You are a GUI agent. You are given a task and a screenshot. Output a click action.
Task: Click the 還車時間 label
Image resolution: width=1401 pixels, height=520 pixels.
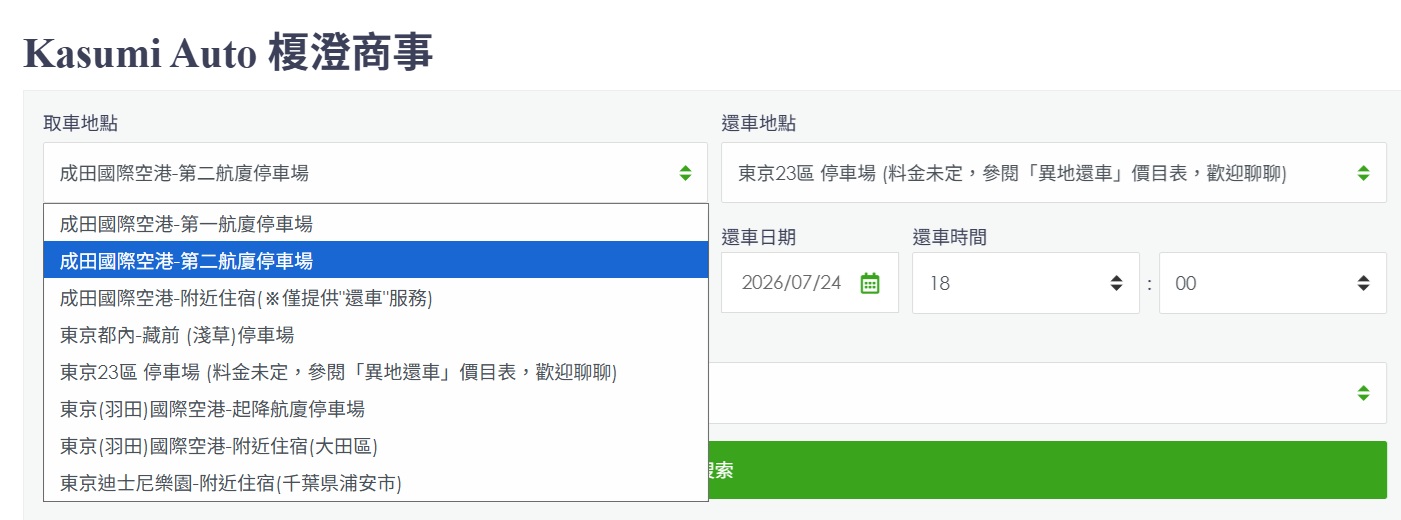[949, 237]
